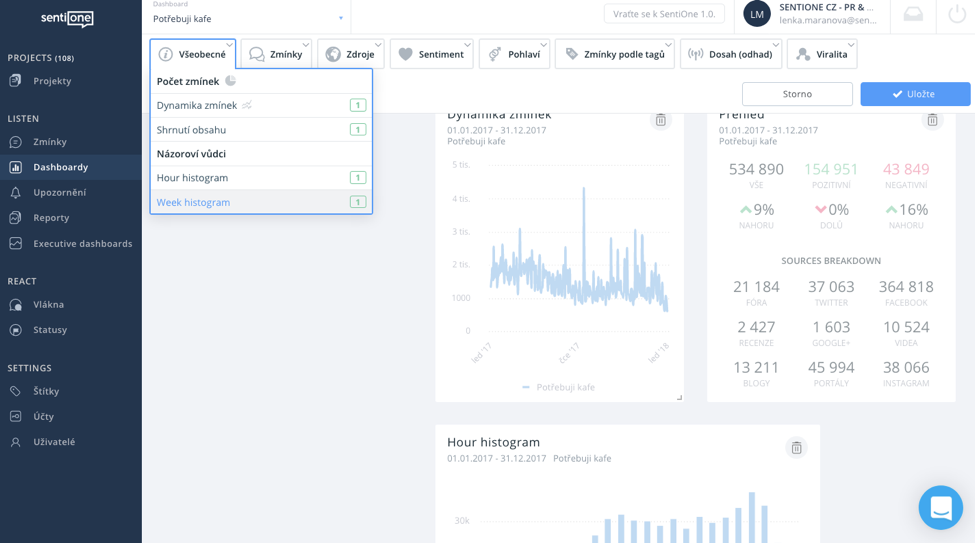
Task: Toggle the Dynamika zmínek count badge
Action: coord(357,105)
